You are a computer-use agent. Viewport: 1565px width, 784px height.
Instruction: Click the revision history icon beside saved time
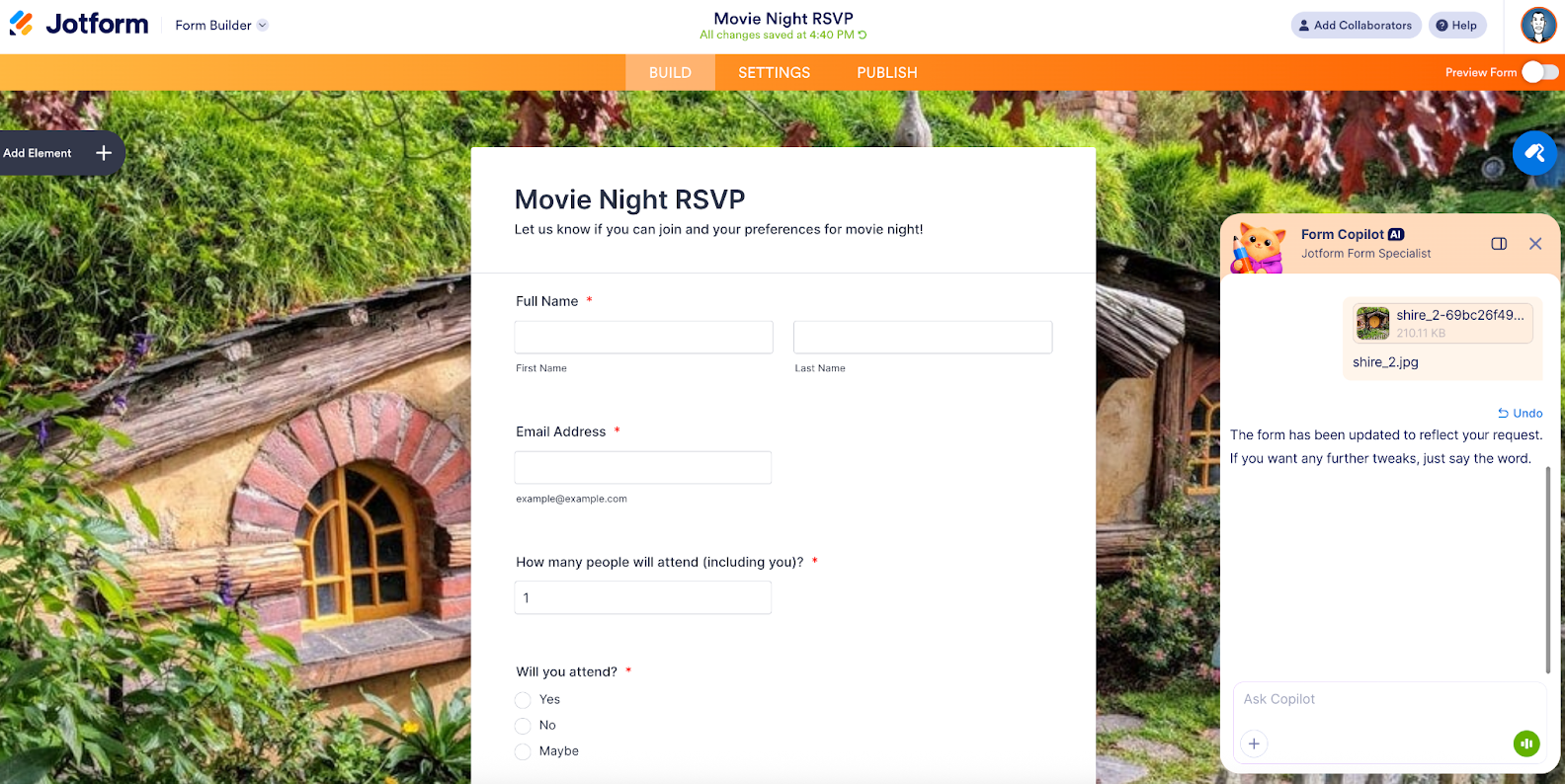[x=863, y=35]
